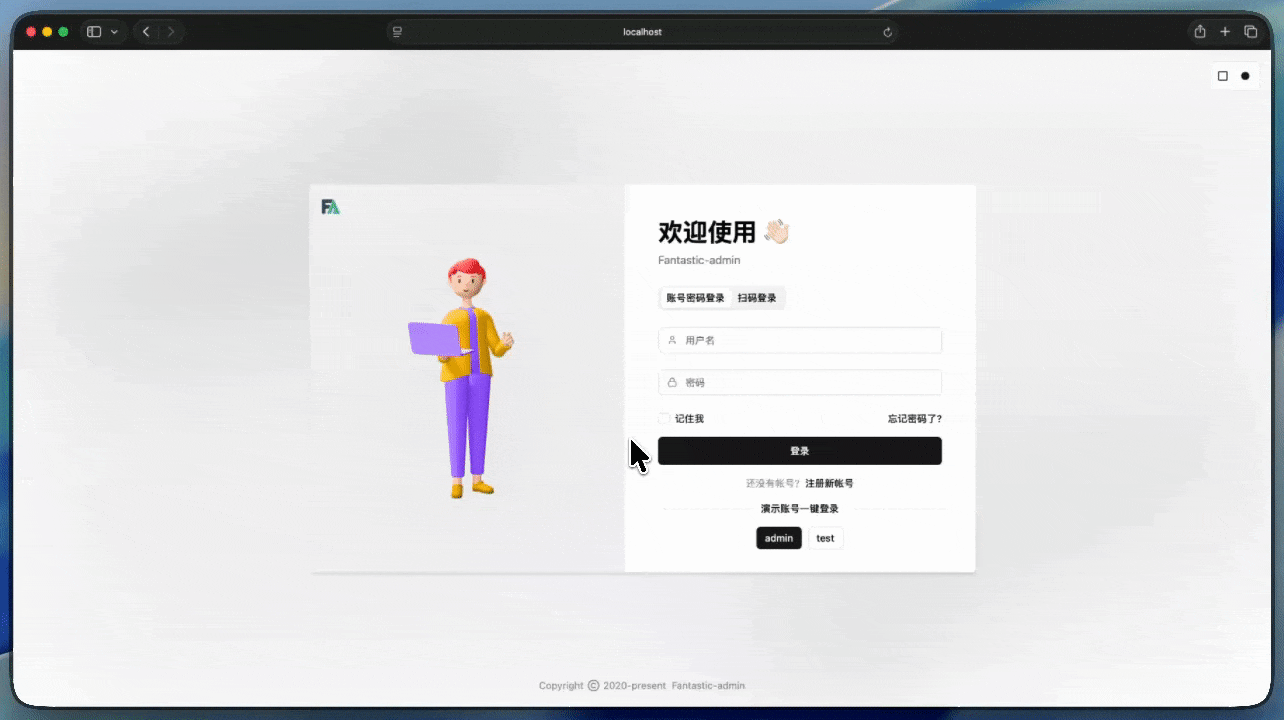Toggle the Safari sidebar icon
The width and height of the screenshot is (1284, 720).
pos(94,32)
